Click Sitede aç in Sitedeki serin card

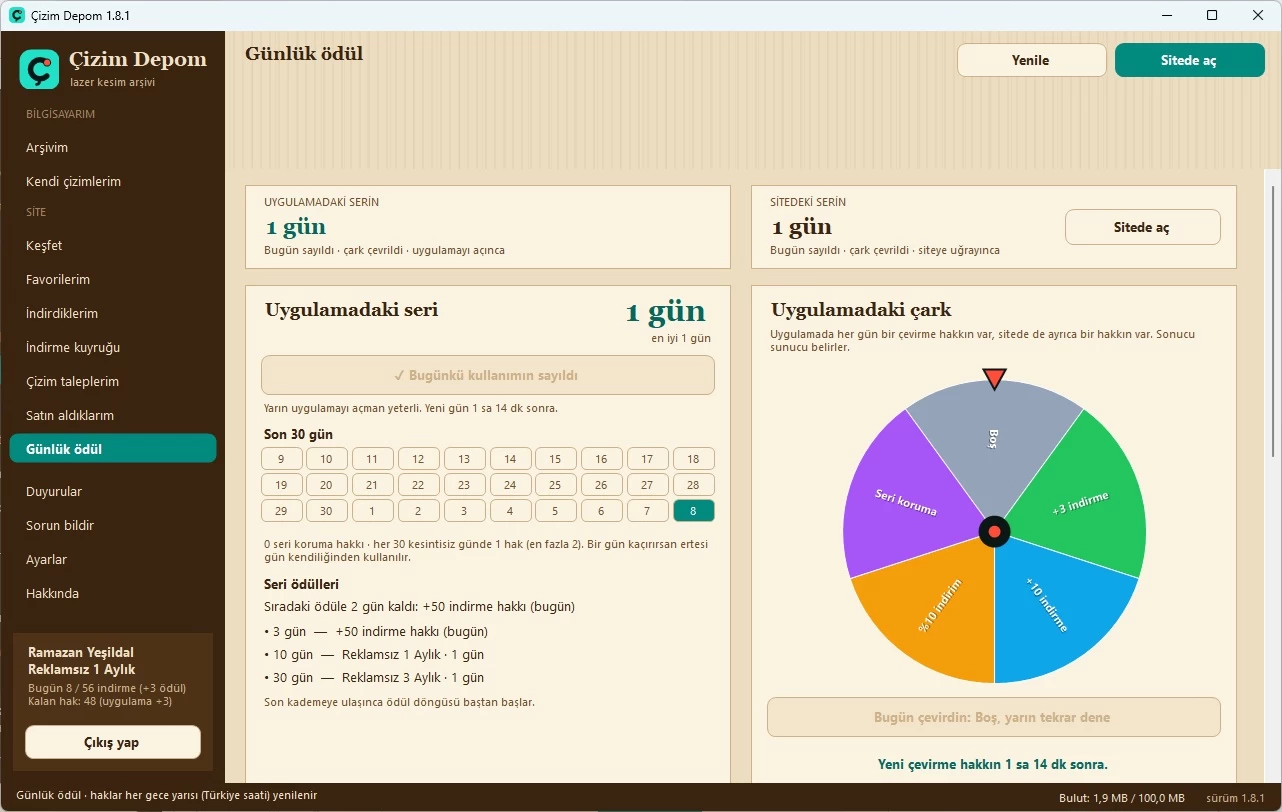coord(1142,227)
